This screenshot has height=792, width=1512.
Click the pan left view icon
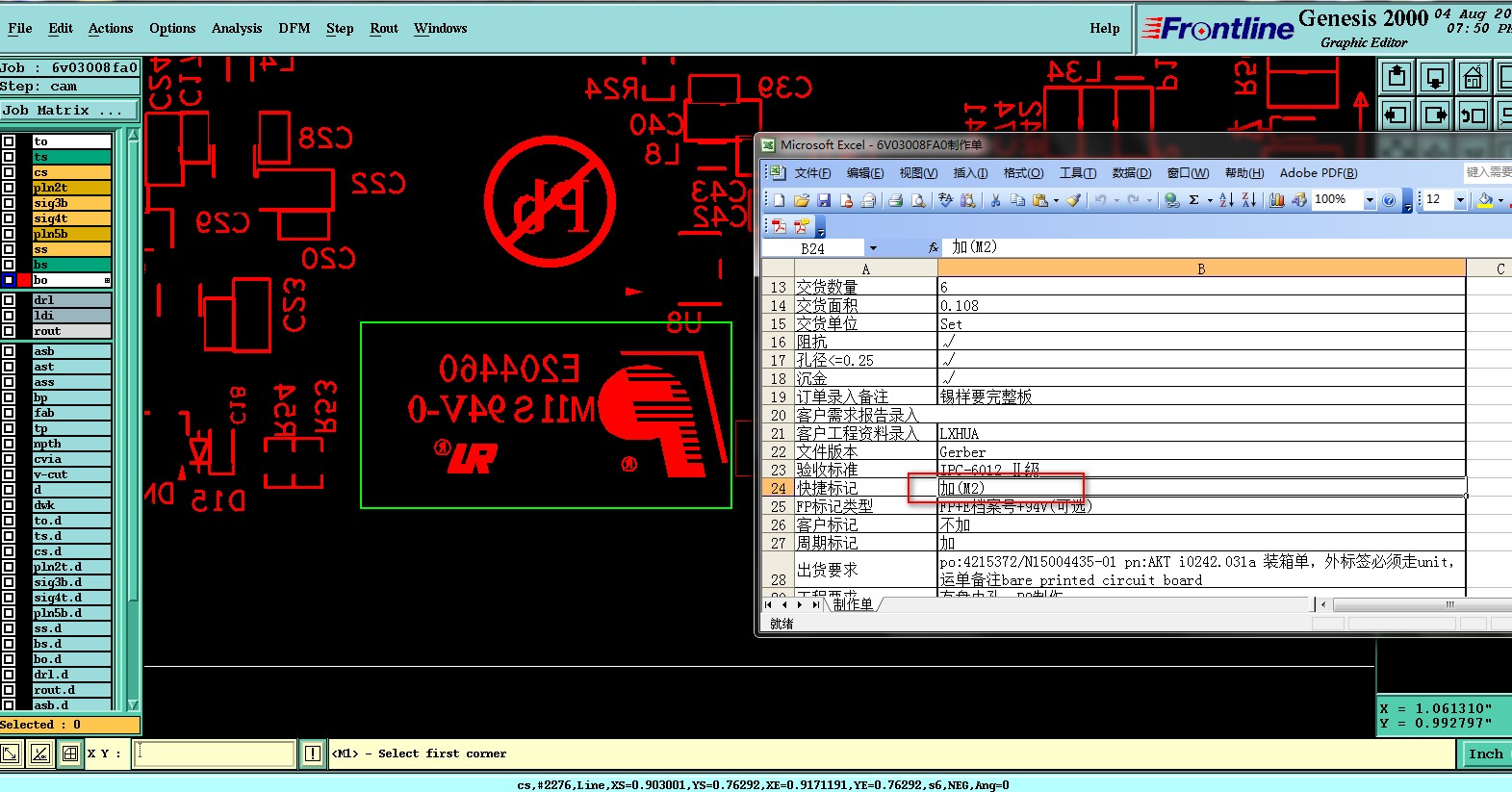(x=1397, y=115)
